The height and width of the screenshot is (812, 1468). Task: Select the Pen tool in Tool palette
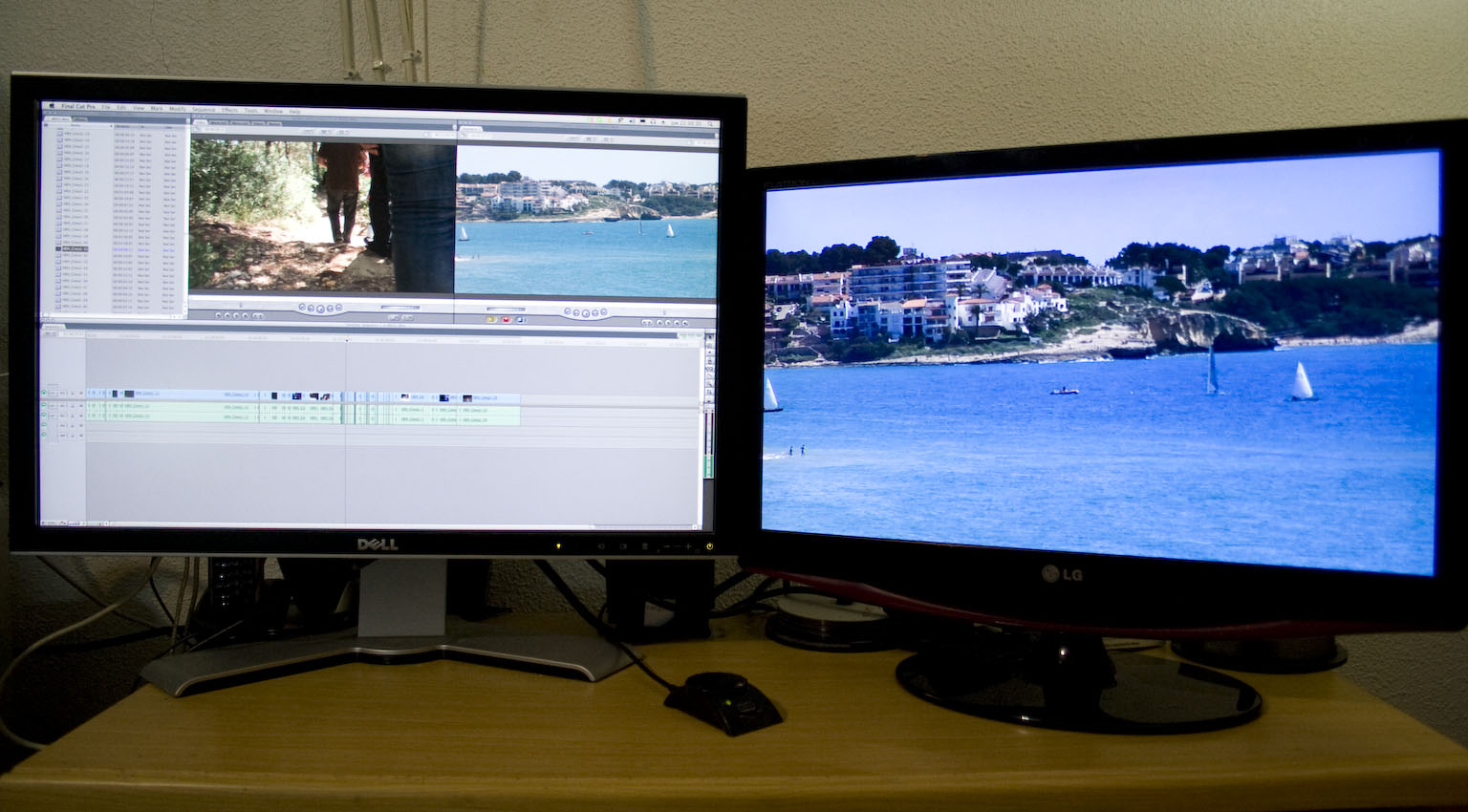point(709,399)
